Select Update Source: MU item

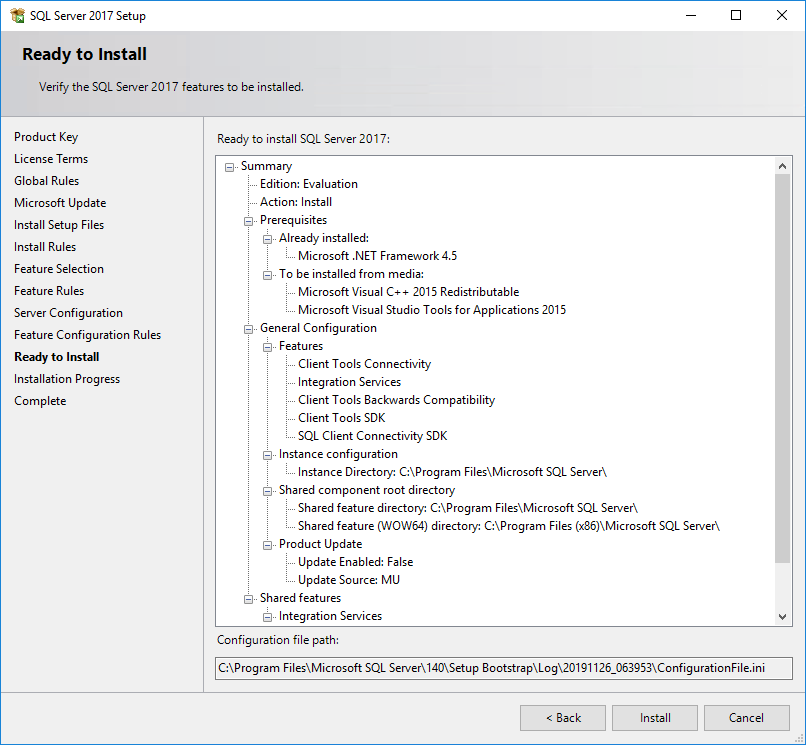click(x=349, y=580)
